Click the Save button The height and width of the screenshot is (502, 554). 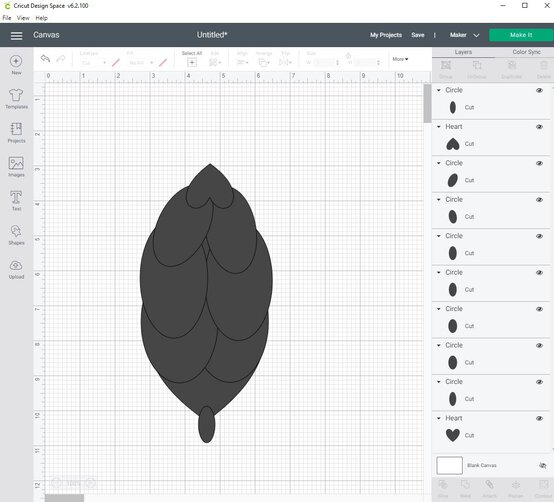click(x=418, y=35)
